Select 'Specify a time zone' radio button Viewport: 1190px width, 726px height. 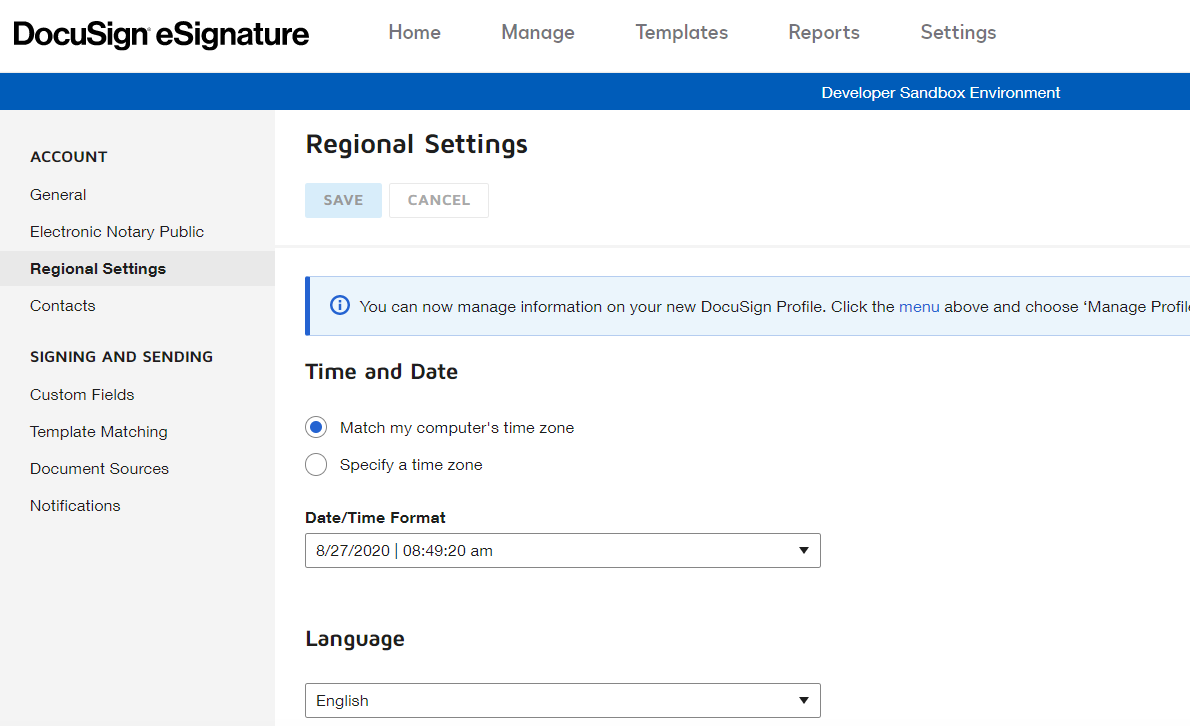pyautogui.click(x=316, y=465)
